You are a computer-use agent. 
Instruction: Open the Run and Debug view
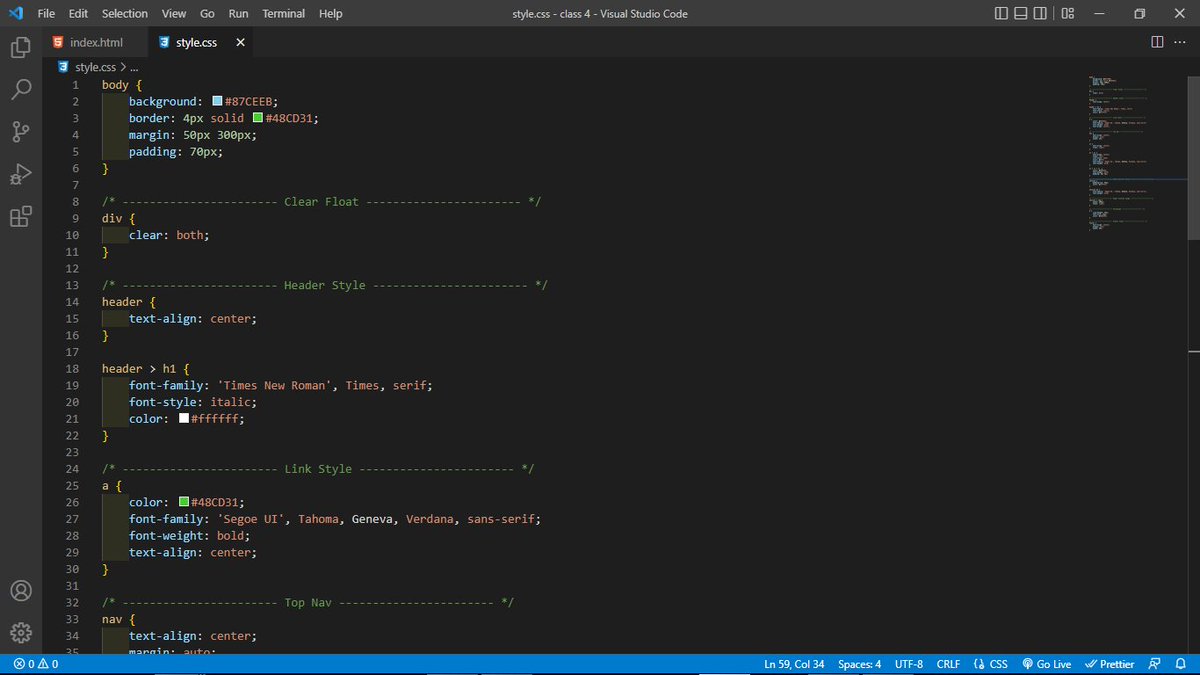[21, 175]
